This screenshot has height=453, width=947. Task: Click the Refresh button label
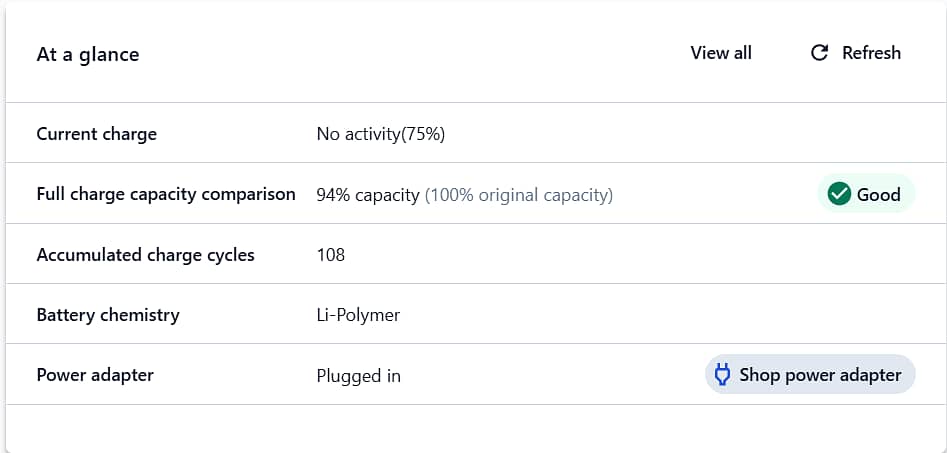871,53
